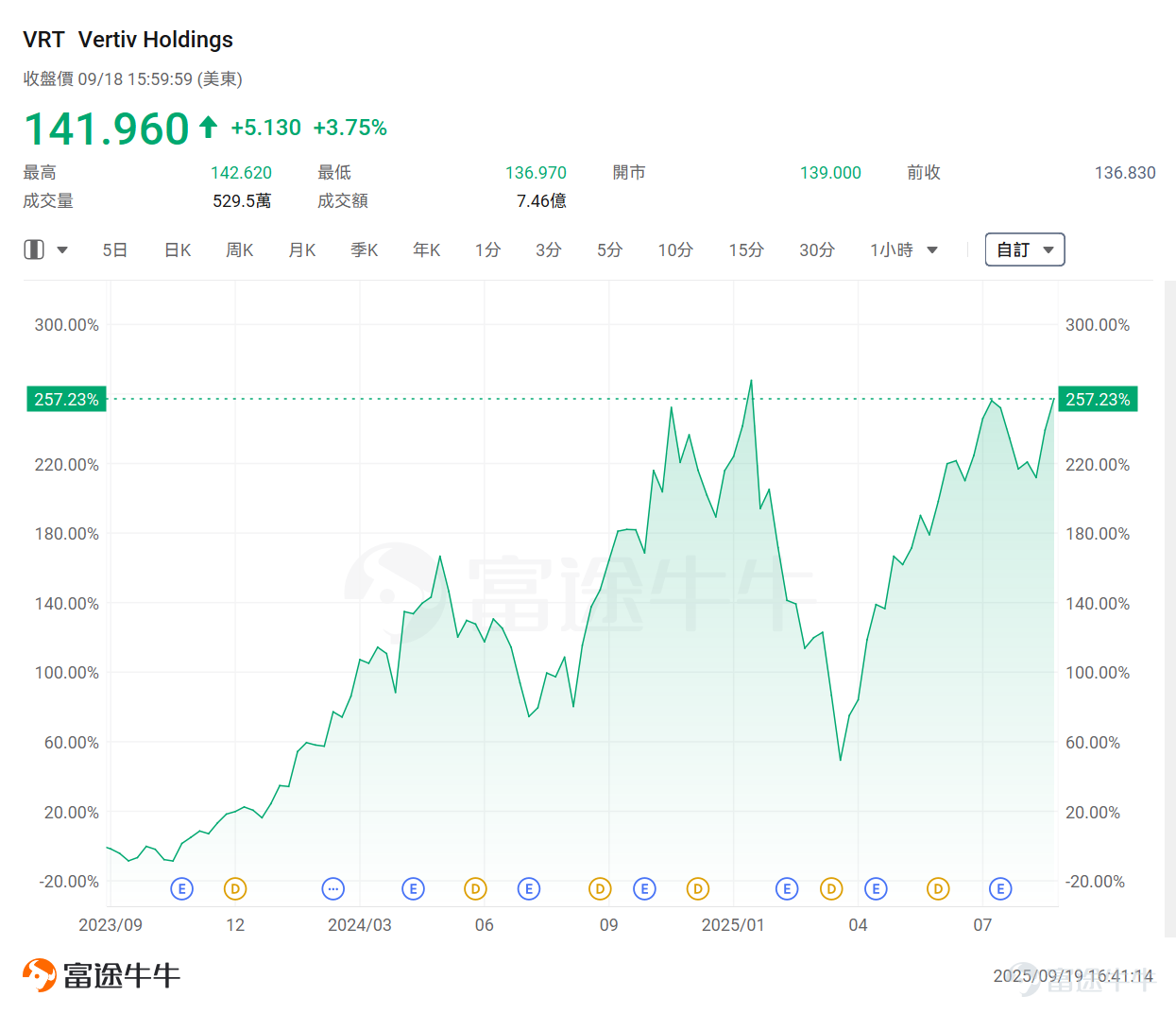Select the 日K chart period
Viewport: 1176px width, 1014px height.
(178, 250)
